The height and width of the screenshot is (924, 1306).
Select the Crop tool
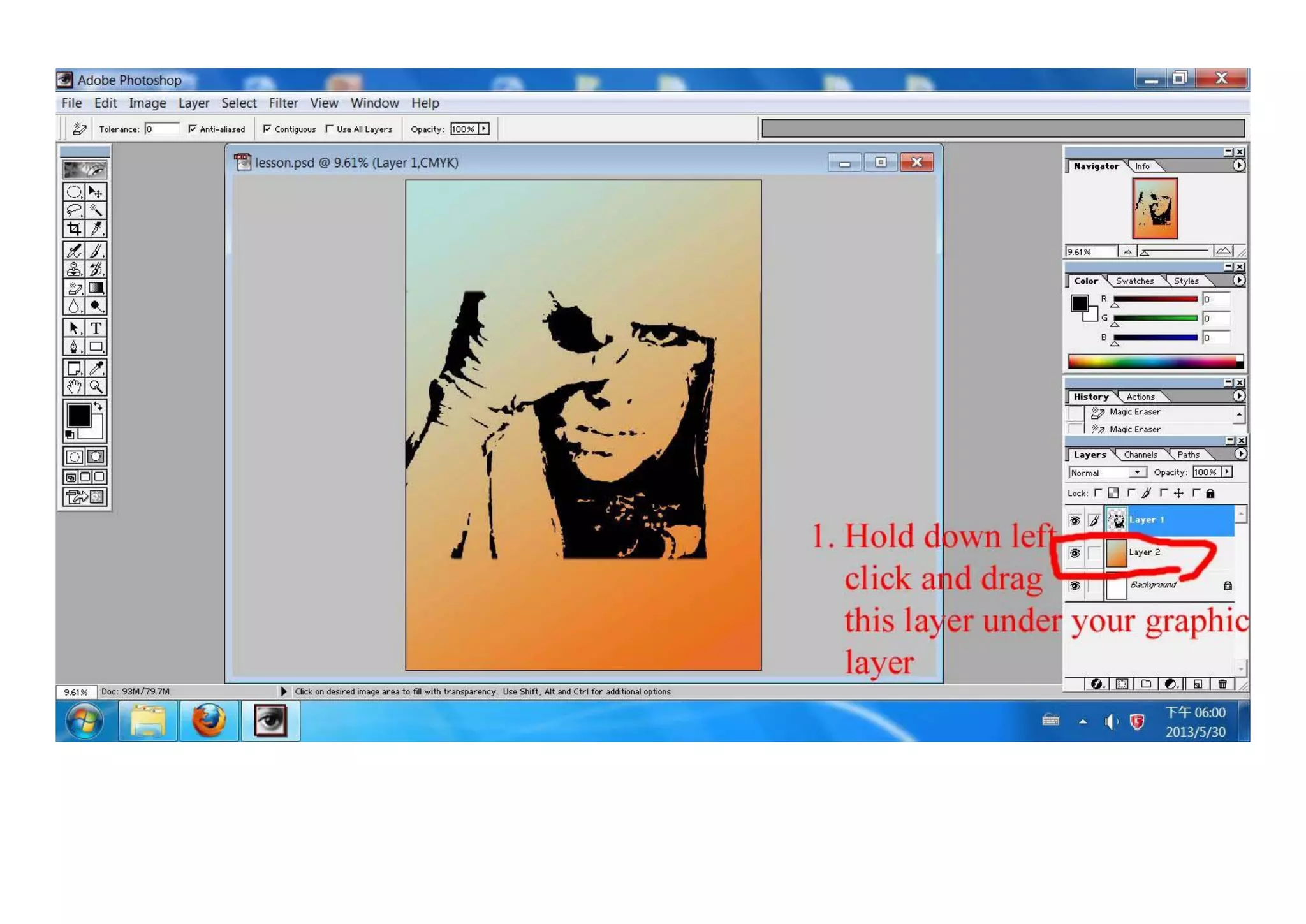pos(74,228)
